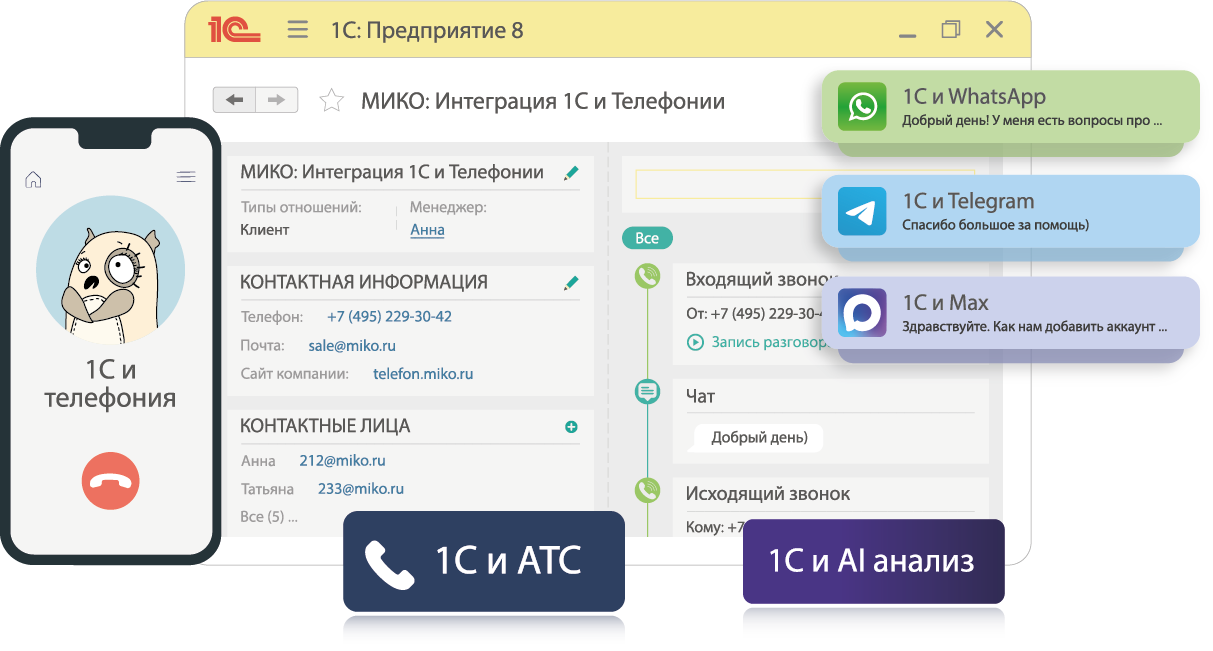Open manager profile by clicking Анна link
The width and height of the screenshot is (1213, 651).
[429, 228]
